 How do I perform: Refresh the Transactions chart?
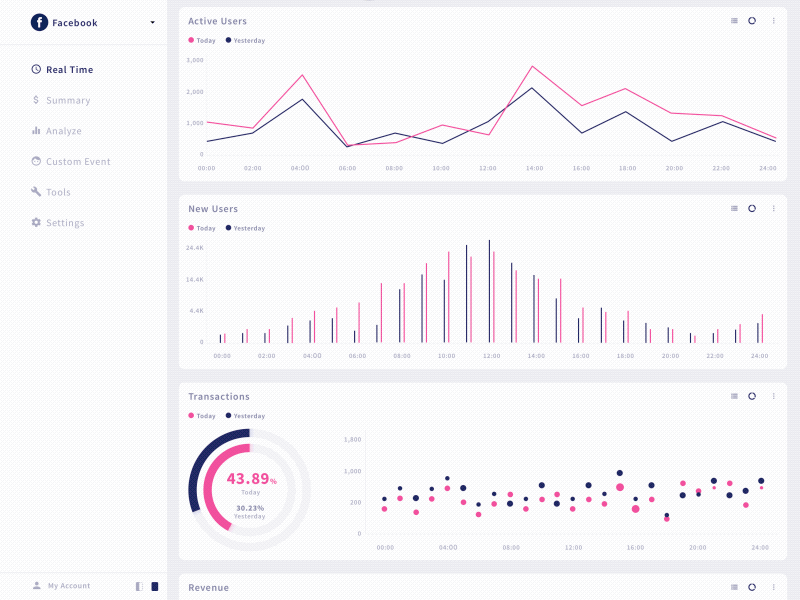tap(751, 396)
